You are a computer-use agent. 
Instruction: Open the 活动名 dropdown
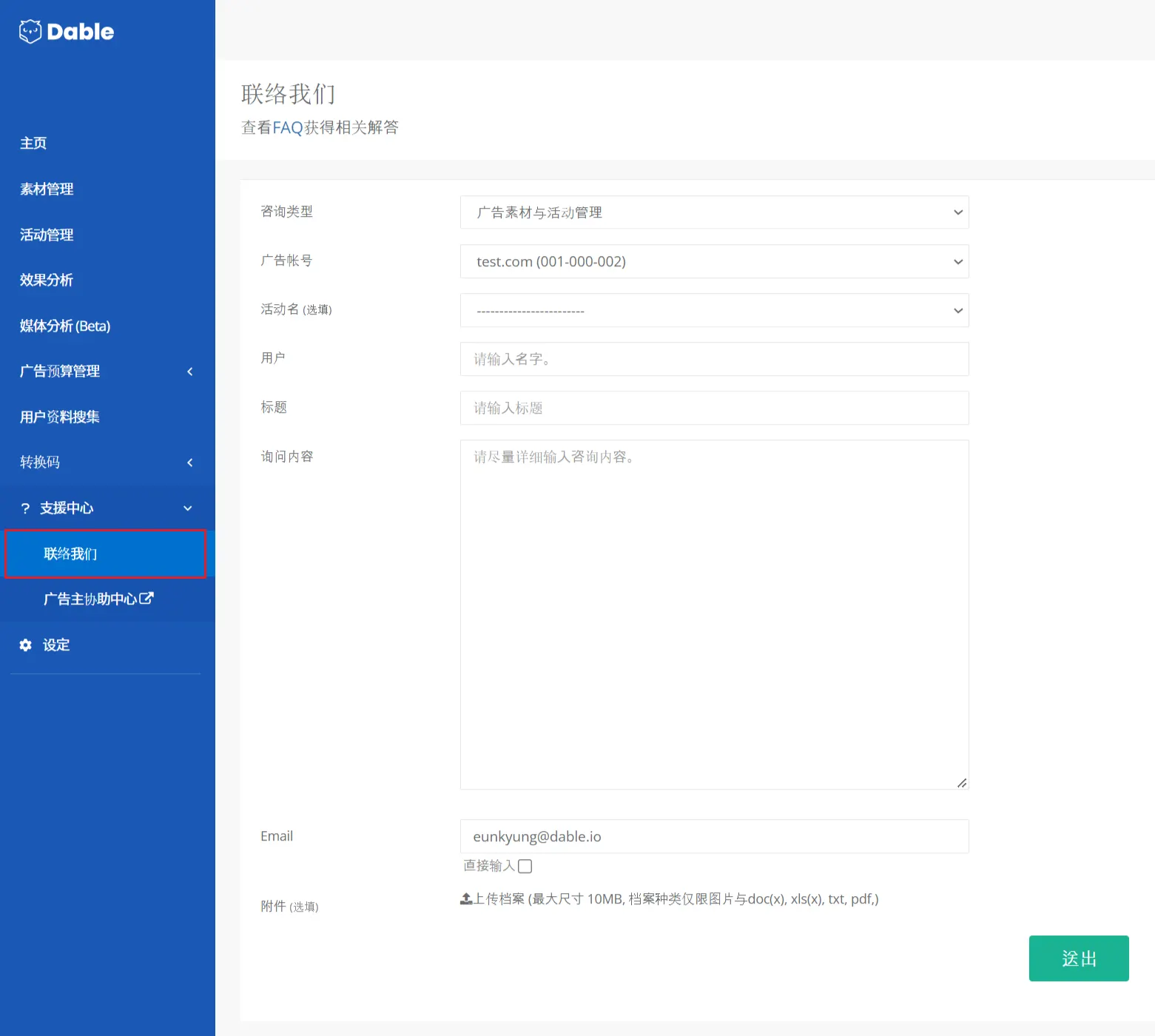pos(715,310)
